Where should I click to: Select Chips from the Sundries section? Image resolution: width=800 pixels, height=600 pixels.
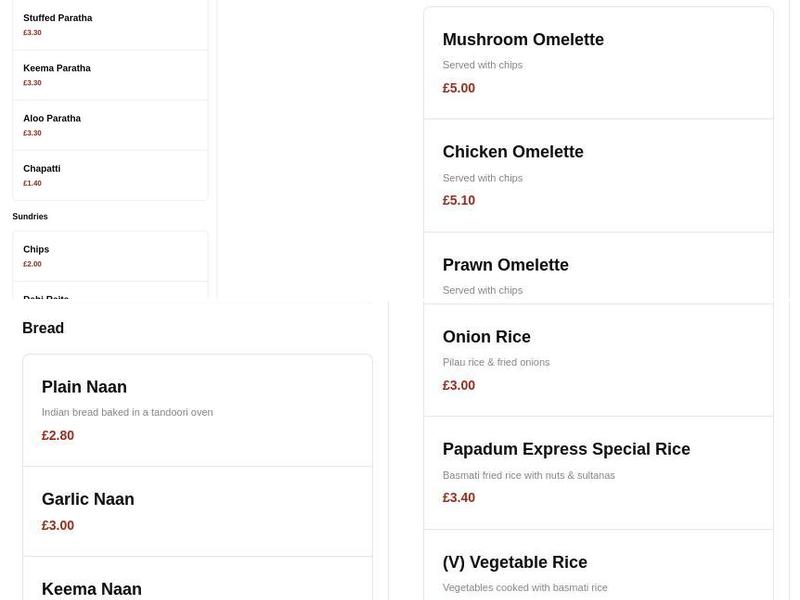35,248
